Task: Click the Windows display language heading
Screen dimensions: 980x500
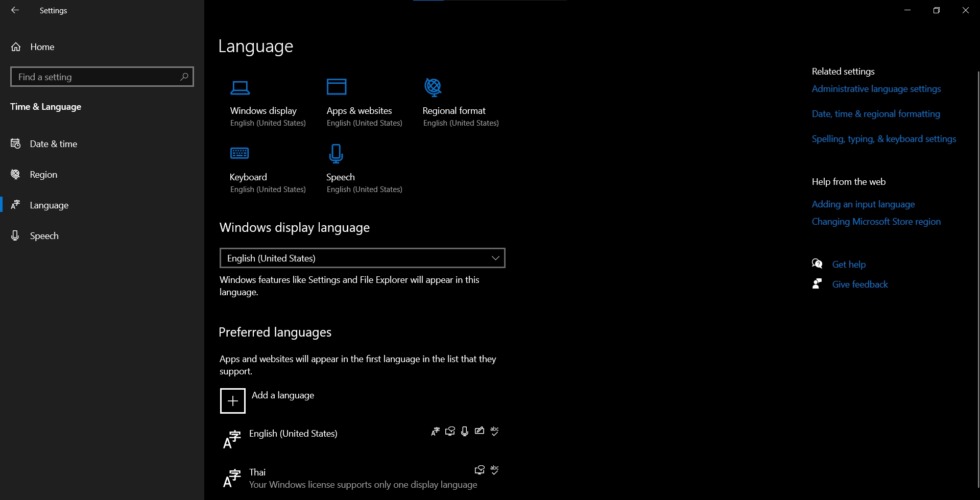Action: 294,228
